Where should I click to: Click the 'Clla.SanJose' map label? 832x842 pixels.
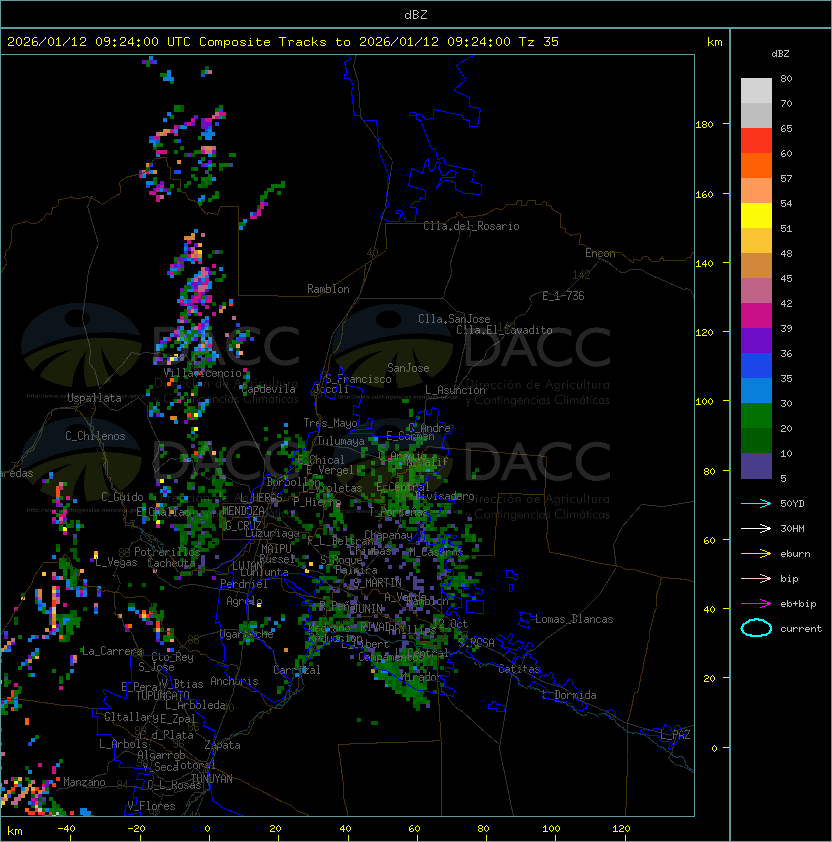(454, 319)
